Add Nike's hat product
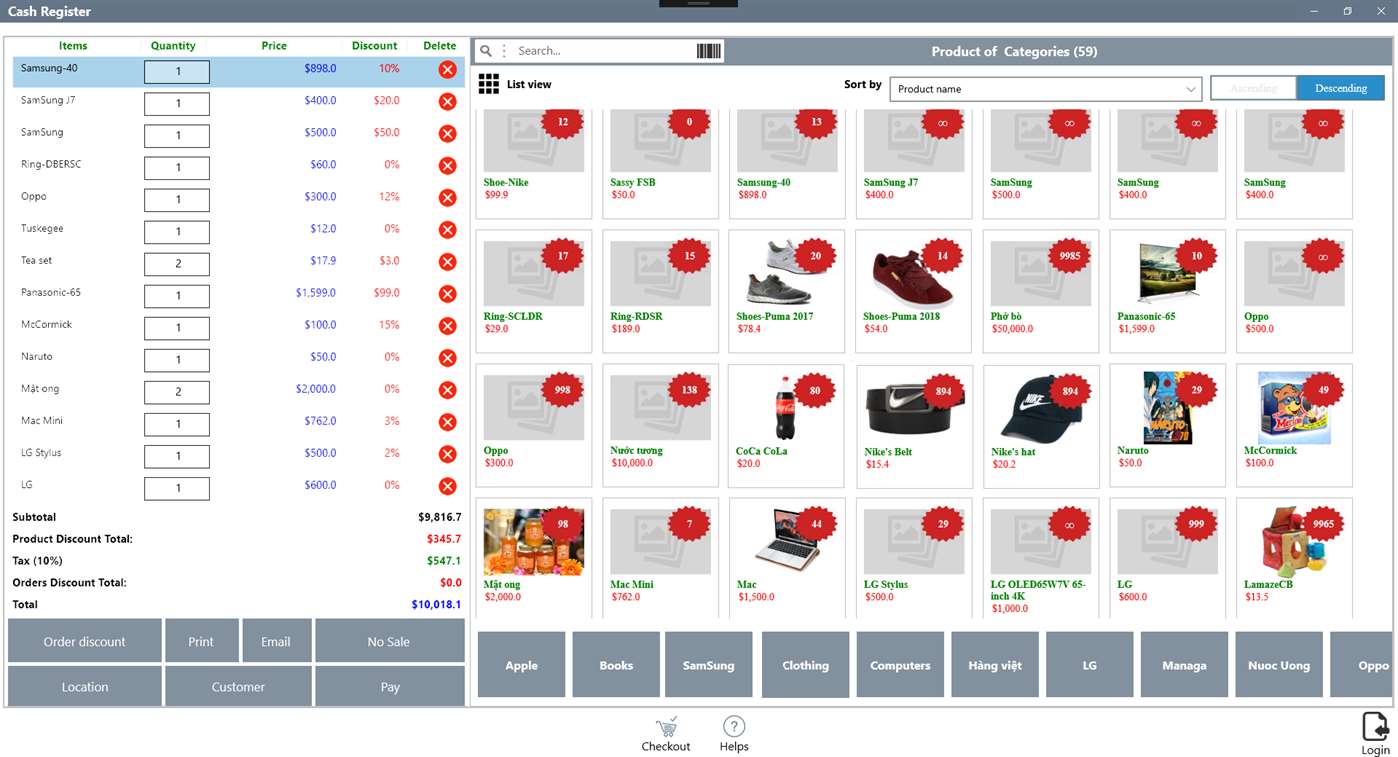 (1040, 425)
